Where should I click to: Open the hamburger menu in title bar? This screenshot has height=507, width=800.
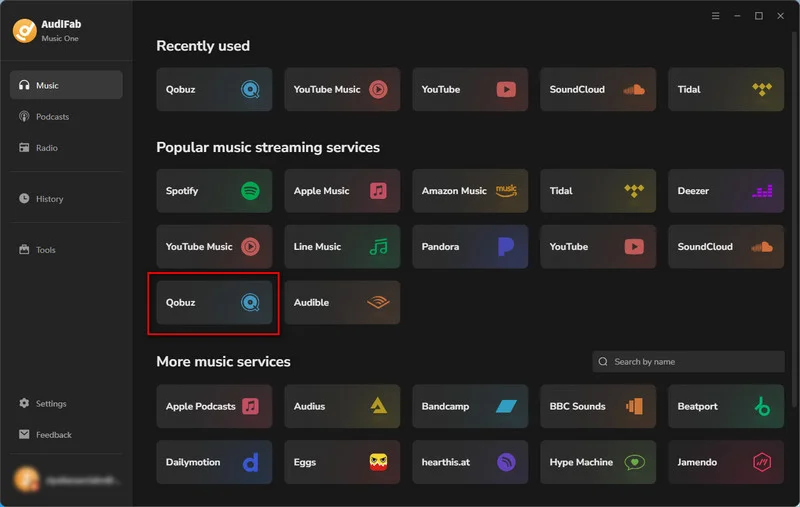click(715, 16)
